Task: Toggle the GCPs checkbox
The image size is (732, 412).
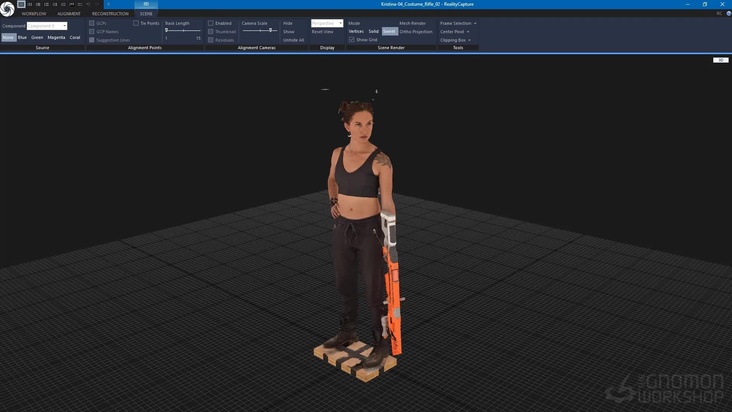Action: click(92, 23)
